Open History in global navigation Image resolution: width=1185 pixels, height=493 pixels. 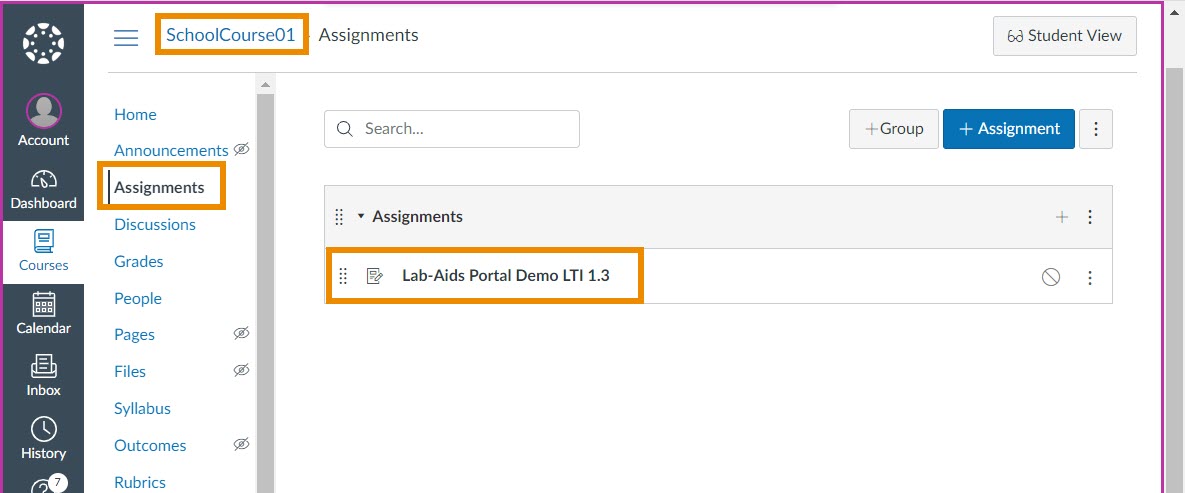[x=43, y=439]
